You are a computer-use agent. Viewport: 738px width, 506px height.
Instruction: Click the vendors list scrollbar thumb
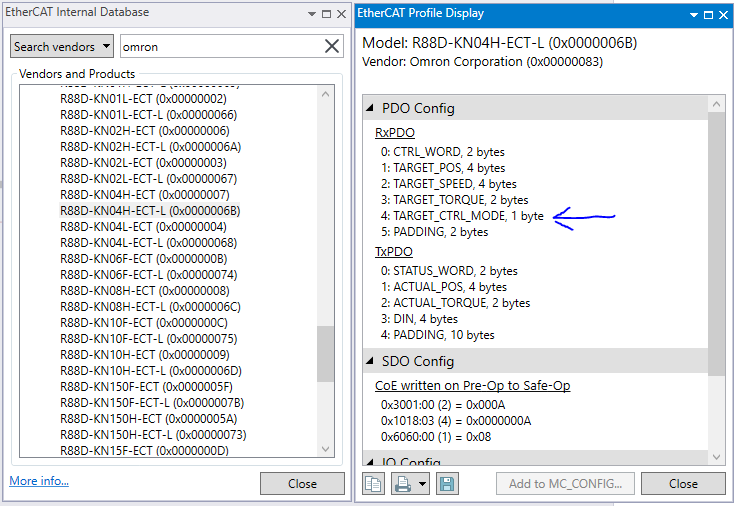pyautogui.click(x=325, y=353)
